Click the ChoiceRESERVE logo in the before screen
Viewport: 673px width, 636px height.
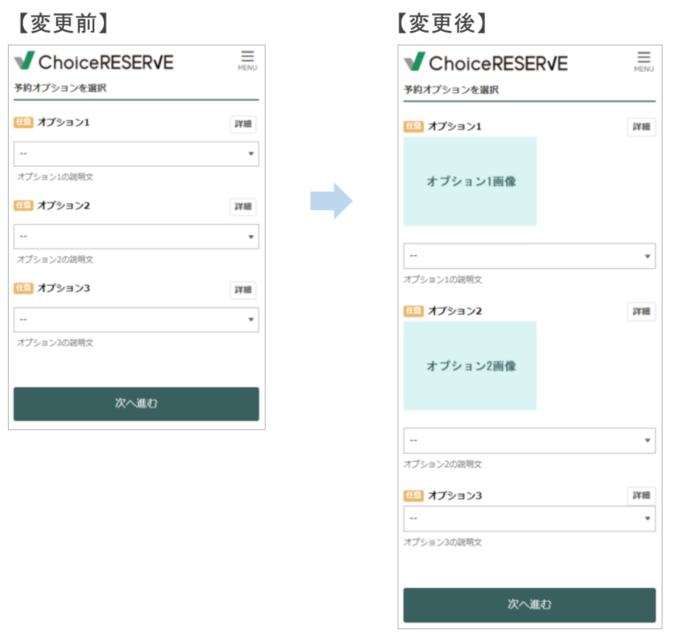pos(94,62)
